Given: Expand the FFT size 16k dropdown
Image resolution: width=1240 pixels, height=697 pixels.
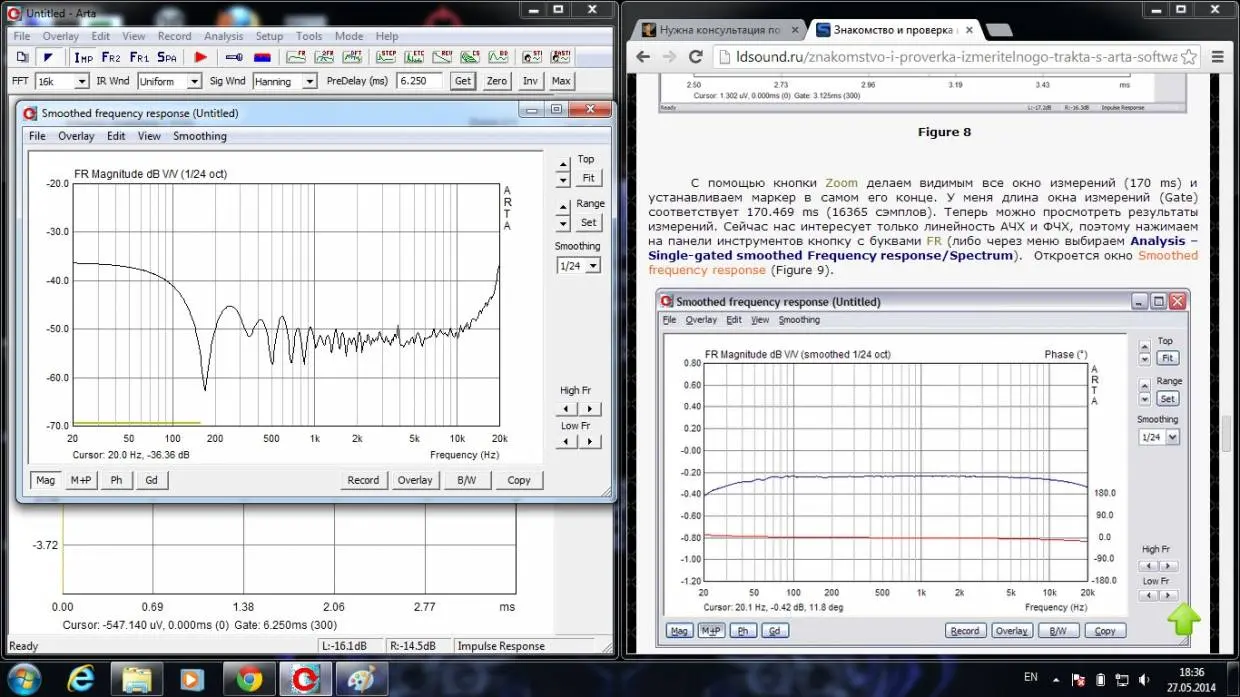Looking at the screenshot, I should pos(82,81).
